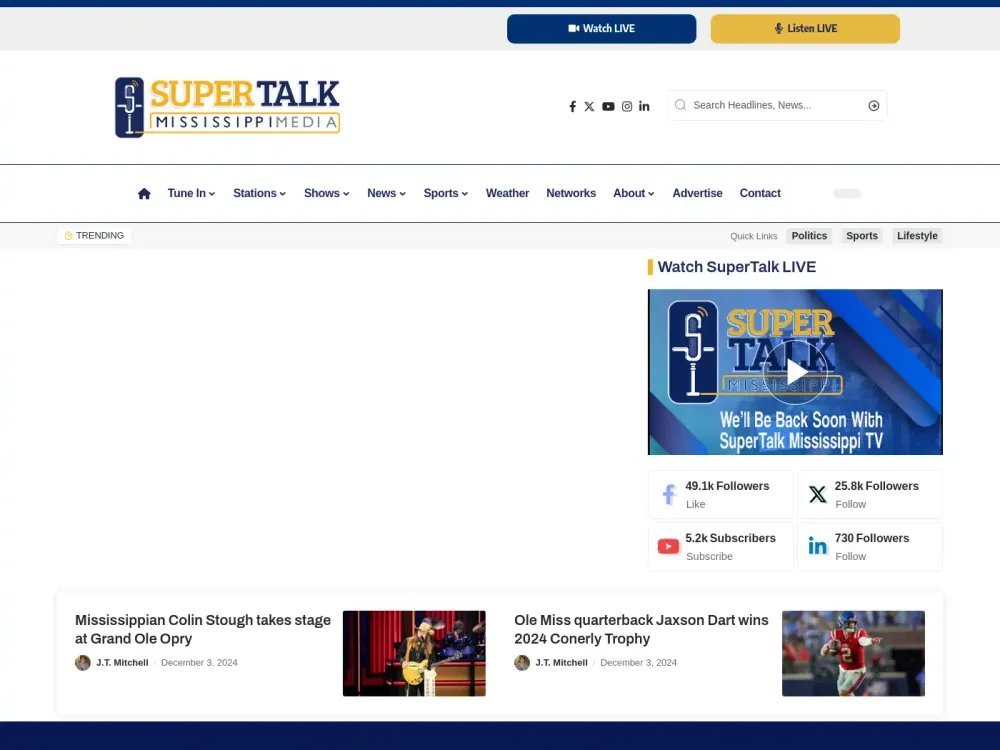Click the Watch LIVE button

[601, 29]
